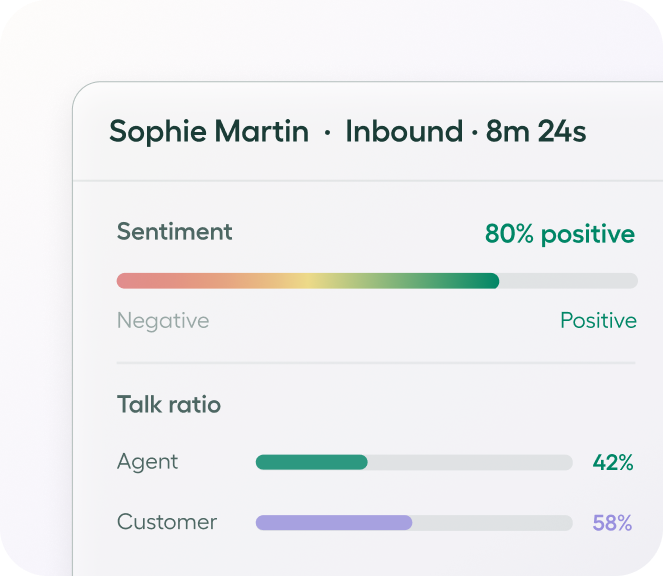This screenshot has height=576, width=663.
Task: Click the Negative scale label
Action: click(163, 321)
